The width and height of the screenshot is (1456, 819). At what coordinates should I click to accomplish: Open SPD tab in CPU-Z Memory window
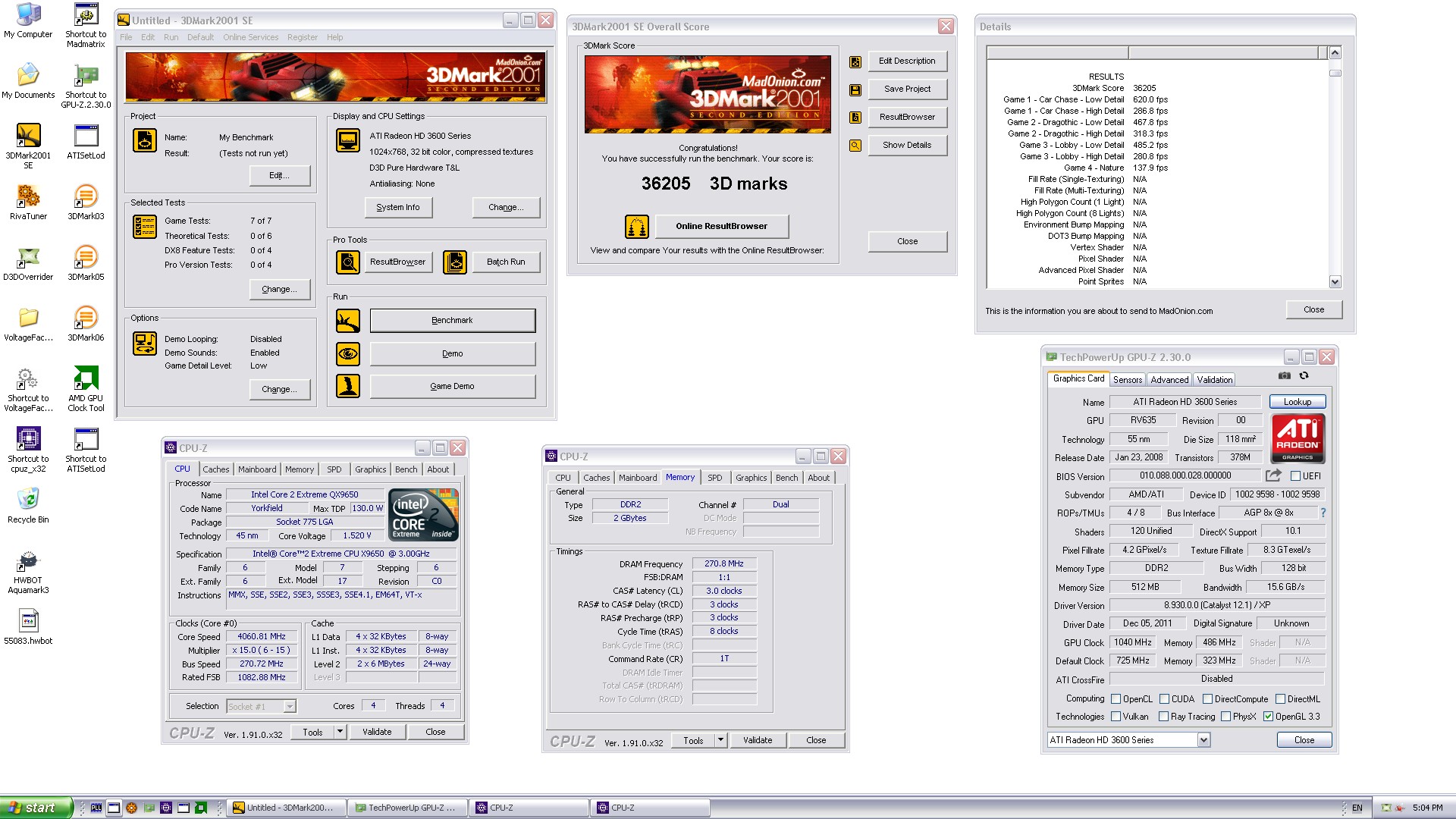click(x=715, y=478)
